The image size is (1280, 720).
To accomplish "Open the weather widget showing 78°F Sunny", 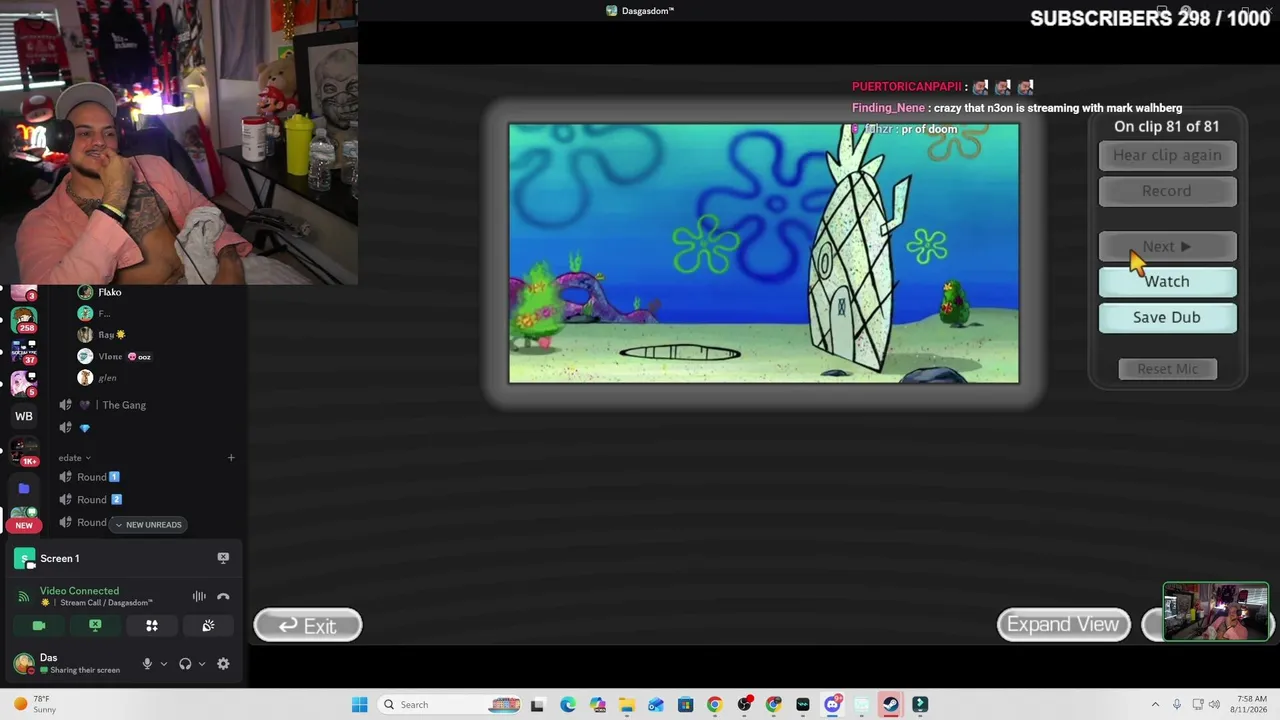I will [x=34, y=704].
